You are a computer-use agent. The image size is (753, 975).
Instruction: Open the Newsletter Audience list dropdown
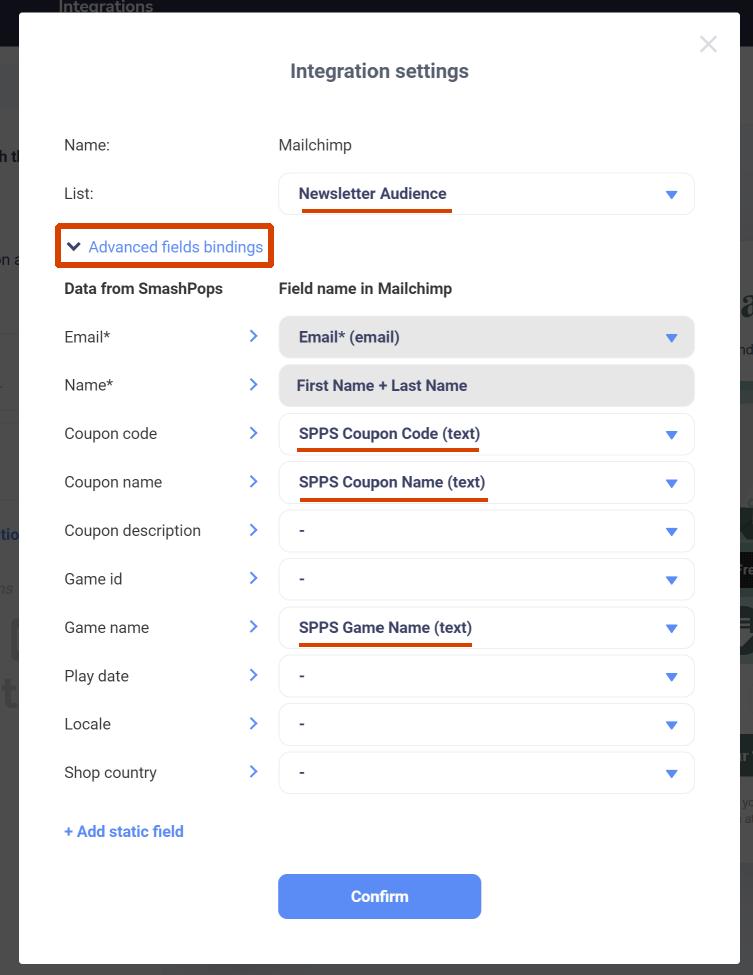[486, 194]
